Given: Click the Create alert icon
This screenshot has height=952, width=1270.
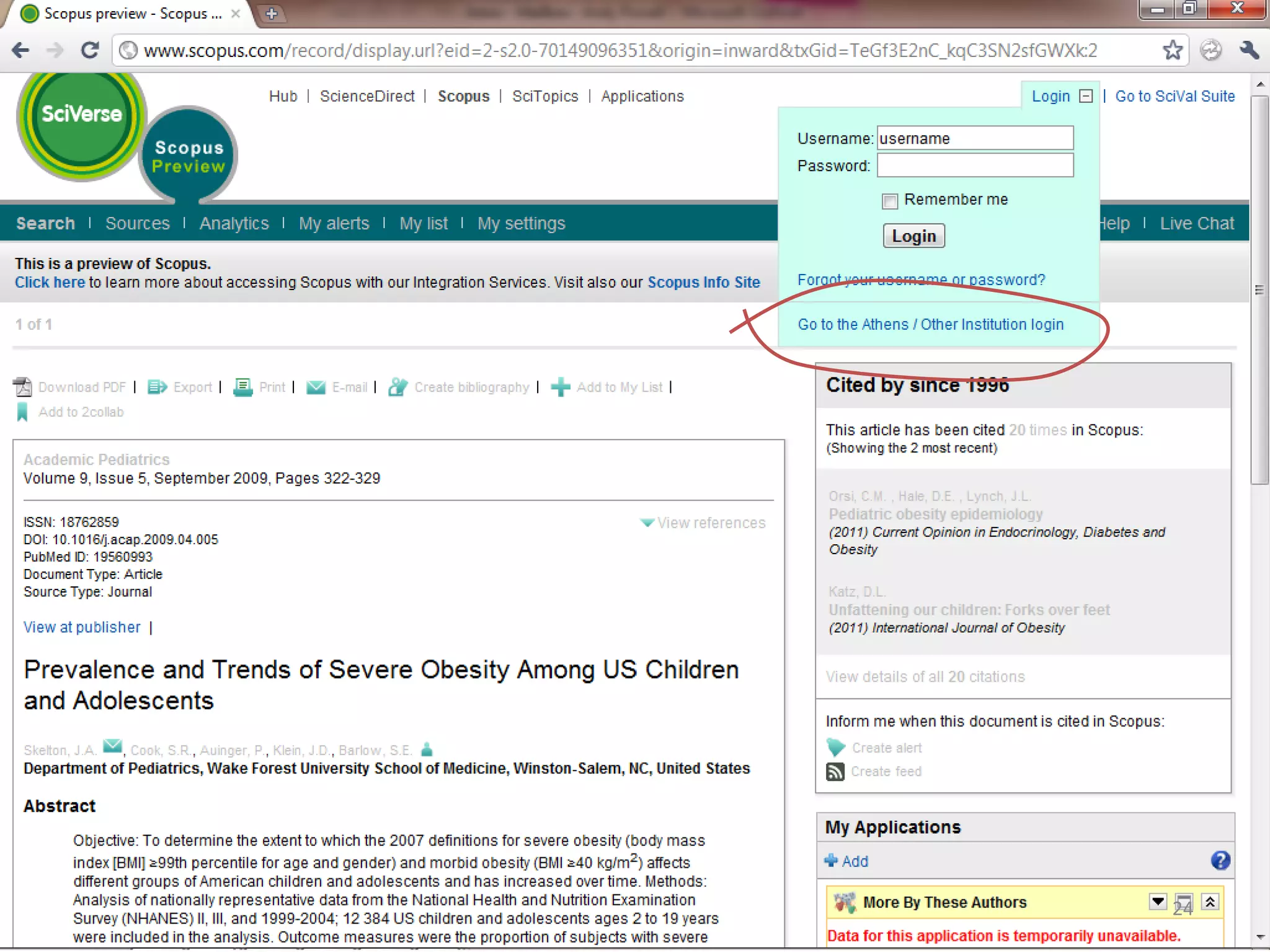Looking at the screenshot, I should click(x=836, y=747).
